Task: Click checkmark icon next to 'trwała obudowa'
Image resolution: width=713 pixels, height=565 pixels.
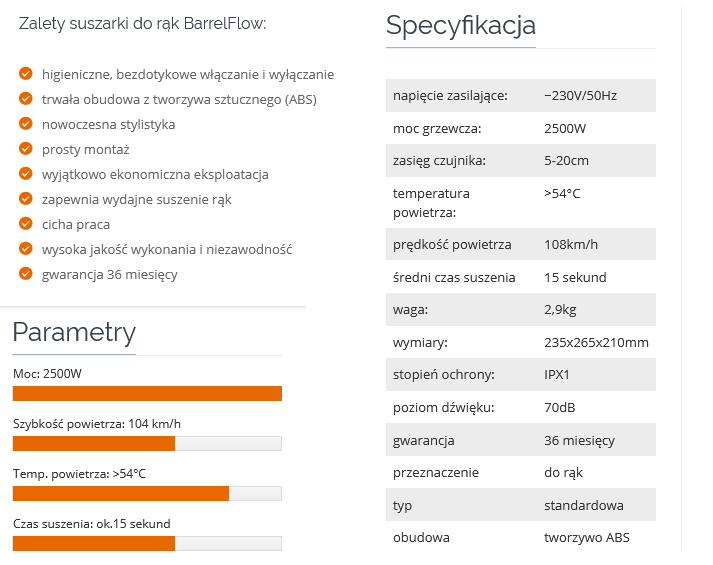Action: click(26, 99)
